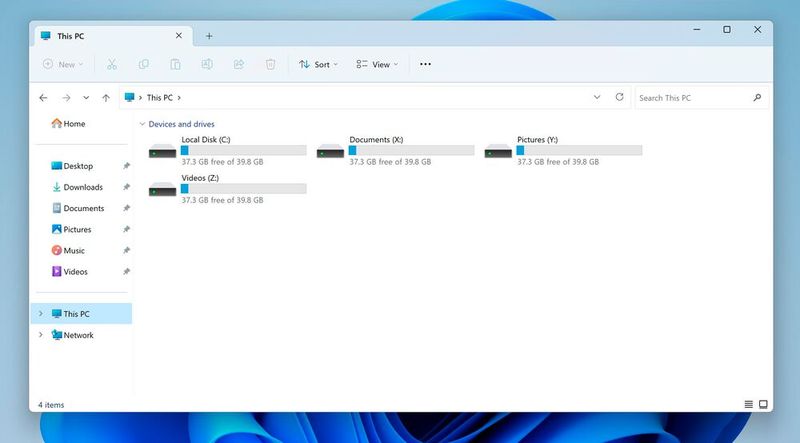
Task: Click chevron after This PC in breadcrumb
Action: (179, 97)
